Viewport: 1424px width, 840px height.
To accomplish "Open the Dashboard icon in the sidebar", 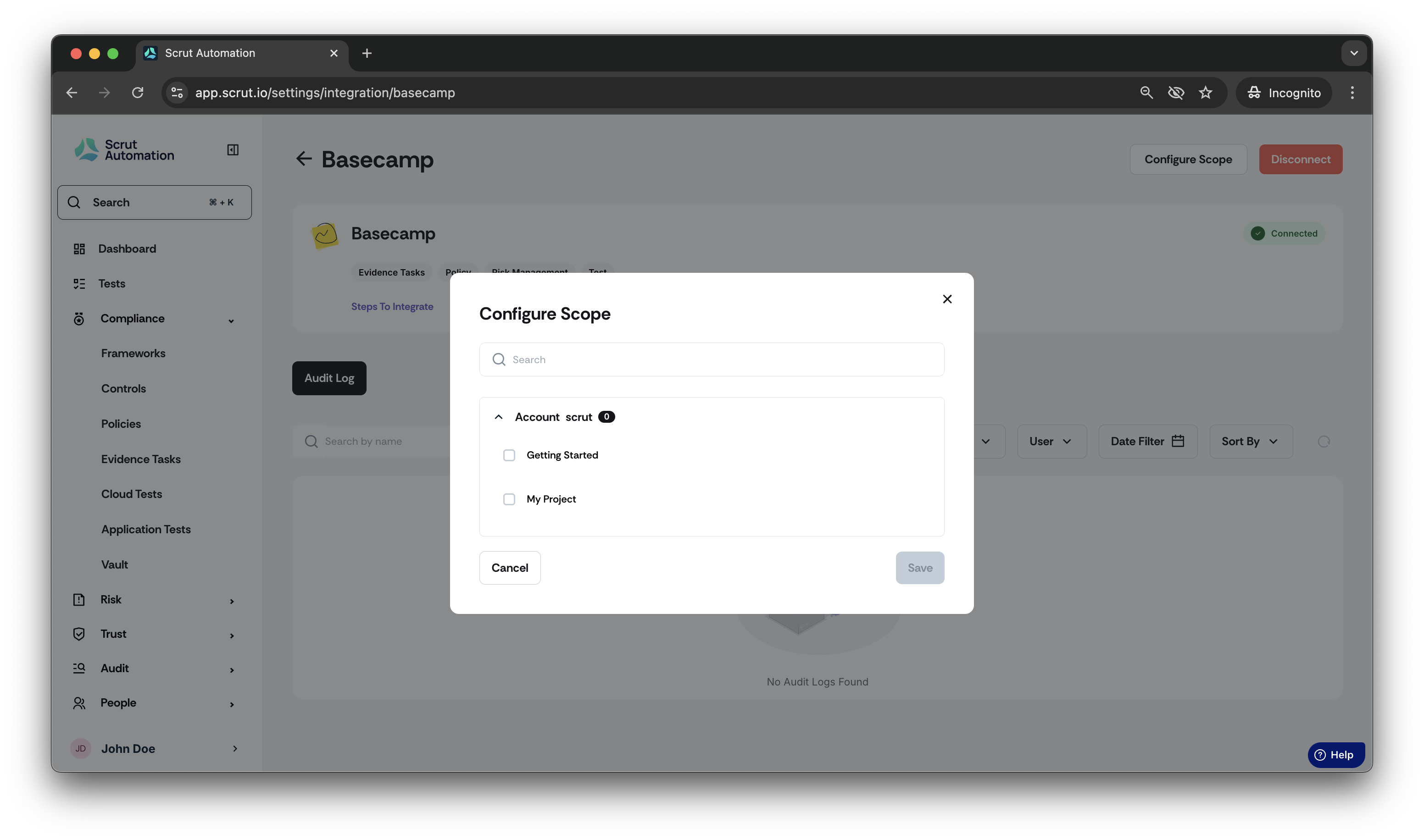I will click(x=79, y=249).
